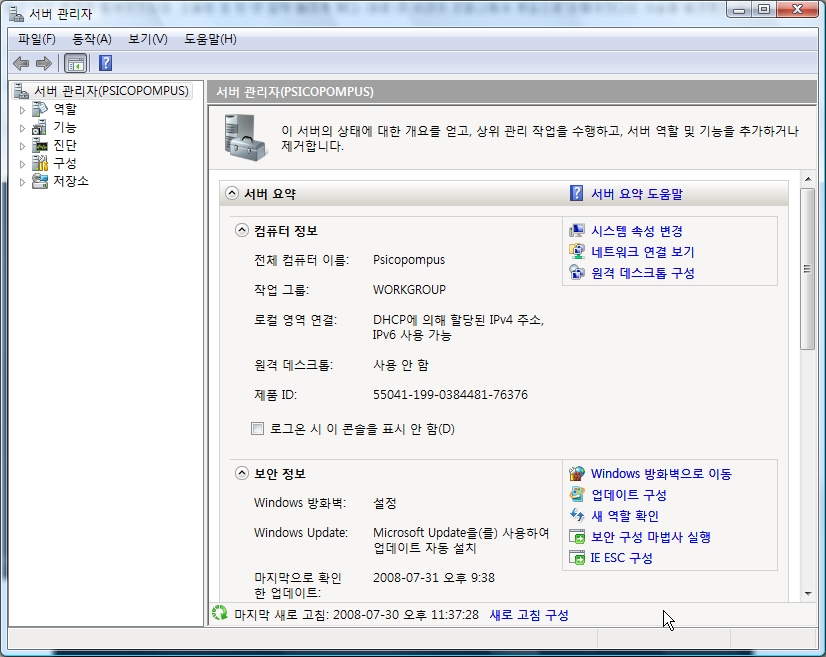Click the IE ESC 구성 link
The height and width of the screenshot is (657, 826).
pyautogui.click(x=622, y=558)
